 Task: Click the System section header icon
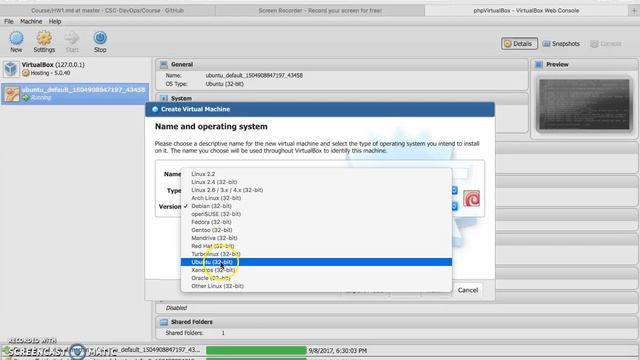pos(164,98)
